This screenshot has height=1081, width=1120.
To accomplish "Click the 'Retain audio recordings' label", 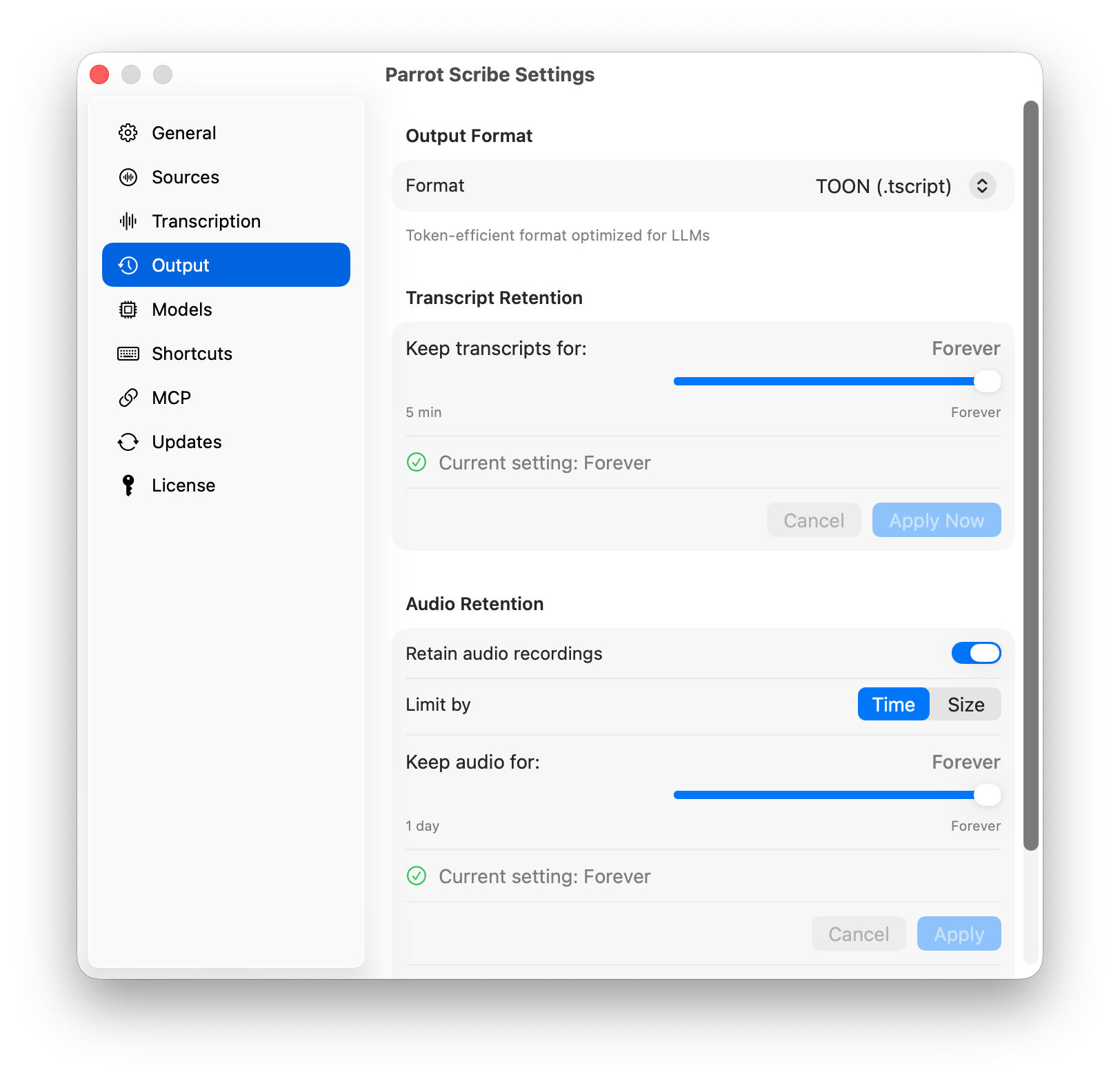I will click(x=503, y=654).
